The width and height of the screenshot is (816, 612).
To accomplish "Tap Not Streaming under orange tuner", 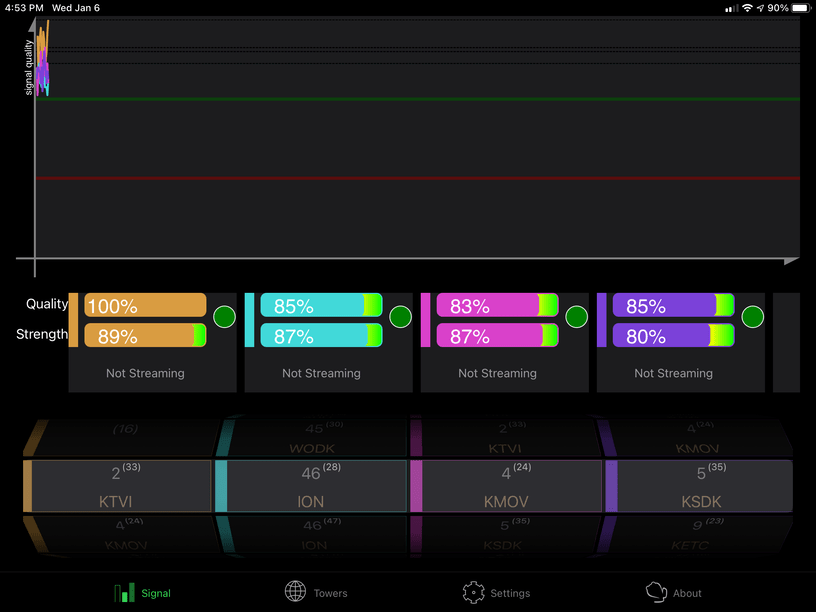I will (145, 373).
